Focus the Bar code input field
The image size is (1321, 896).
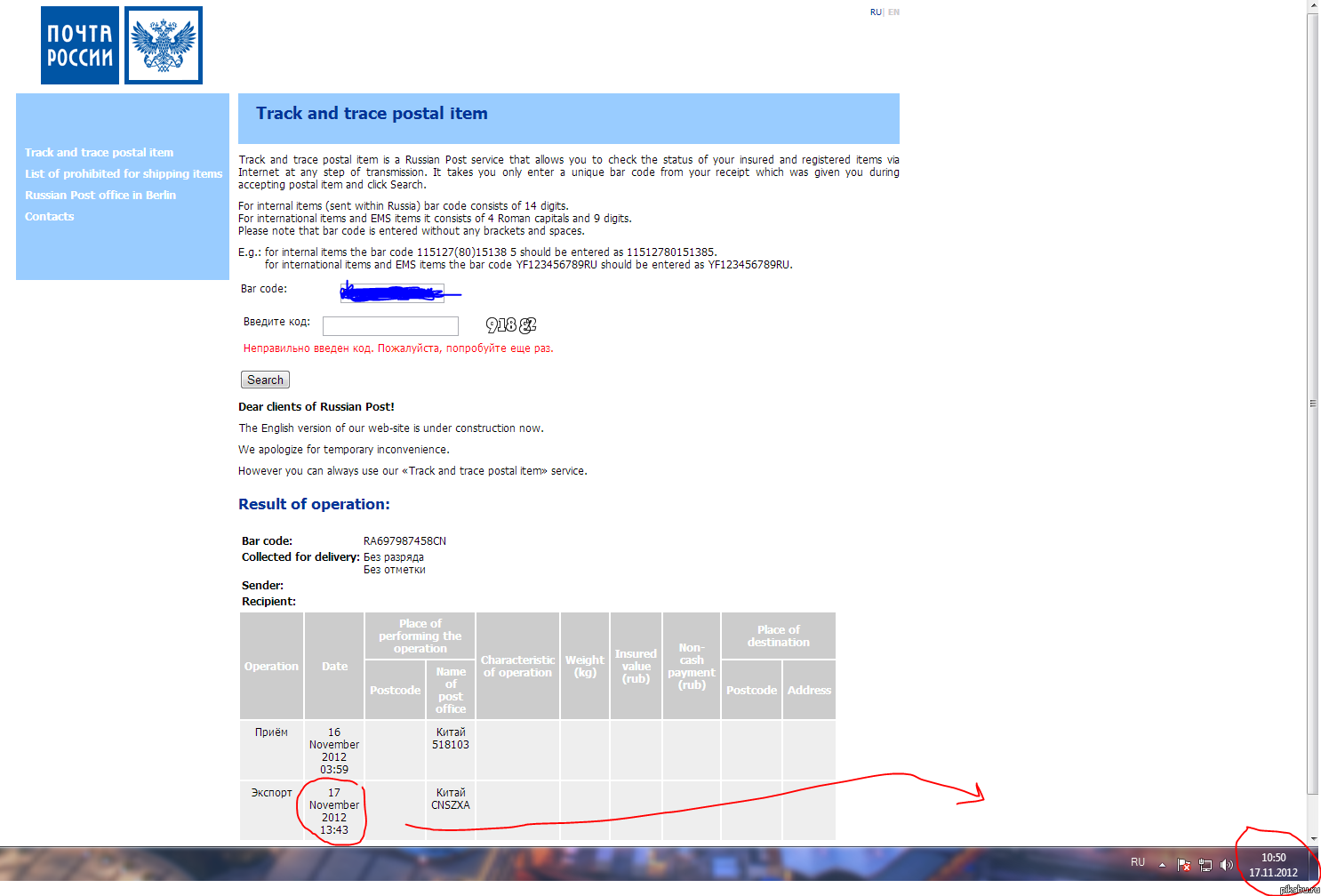392,292
